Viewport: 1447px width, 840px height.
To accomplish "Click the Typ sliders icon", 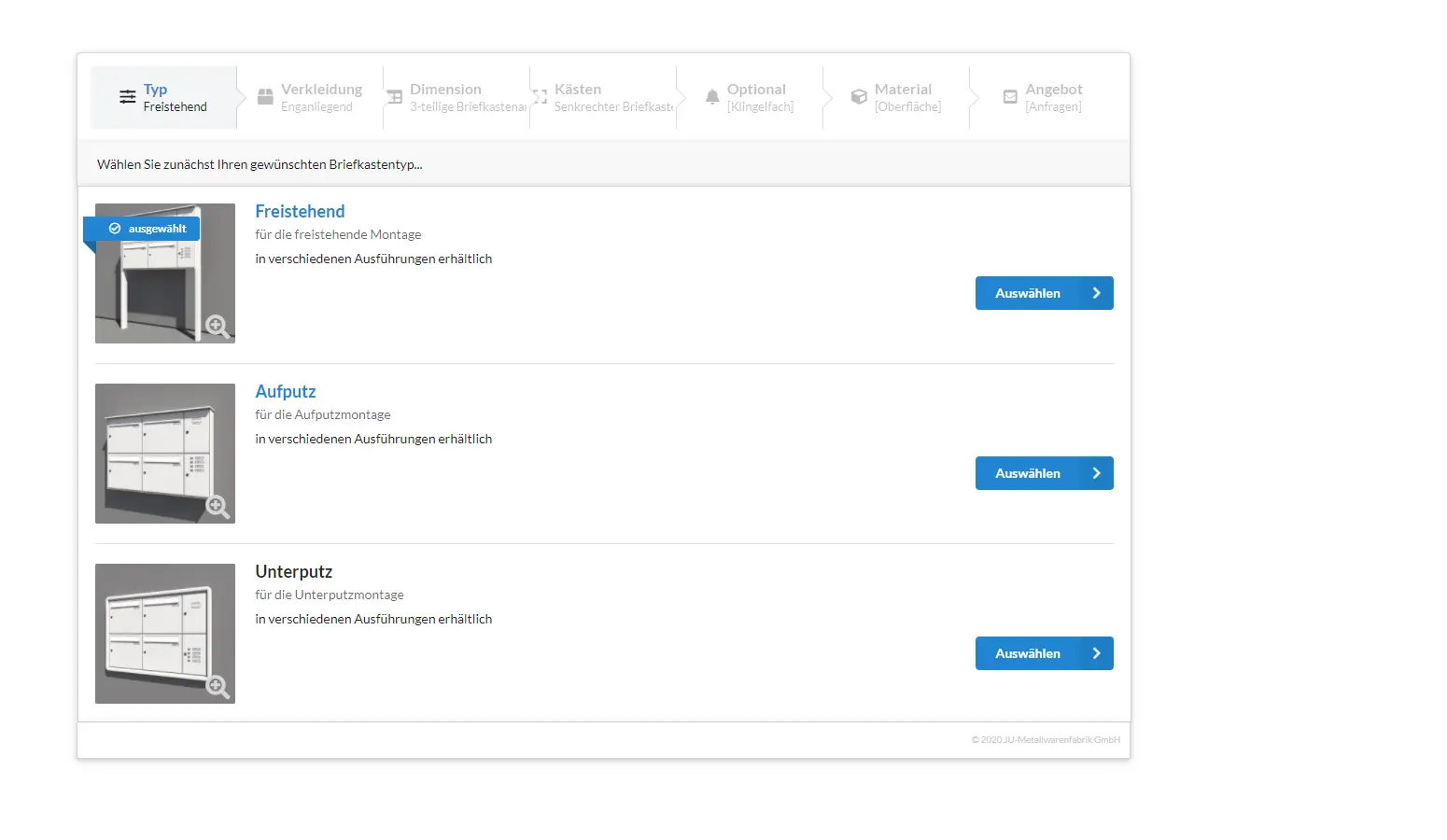I will tap(127, 97).
